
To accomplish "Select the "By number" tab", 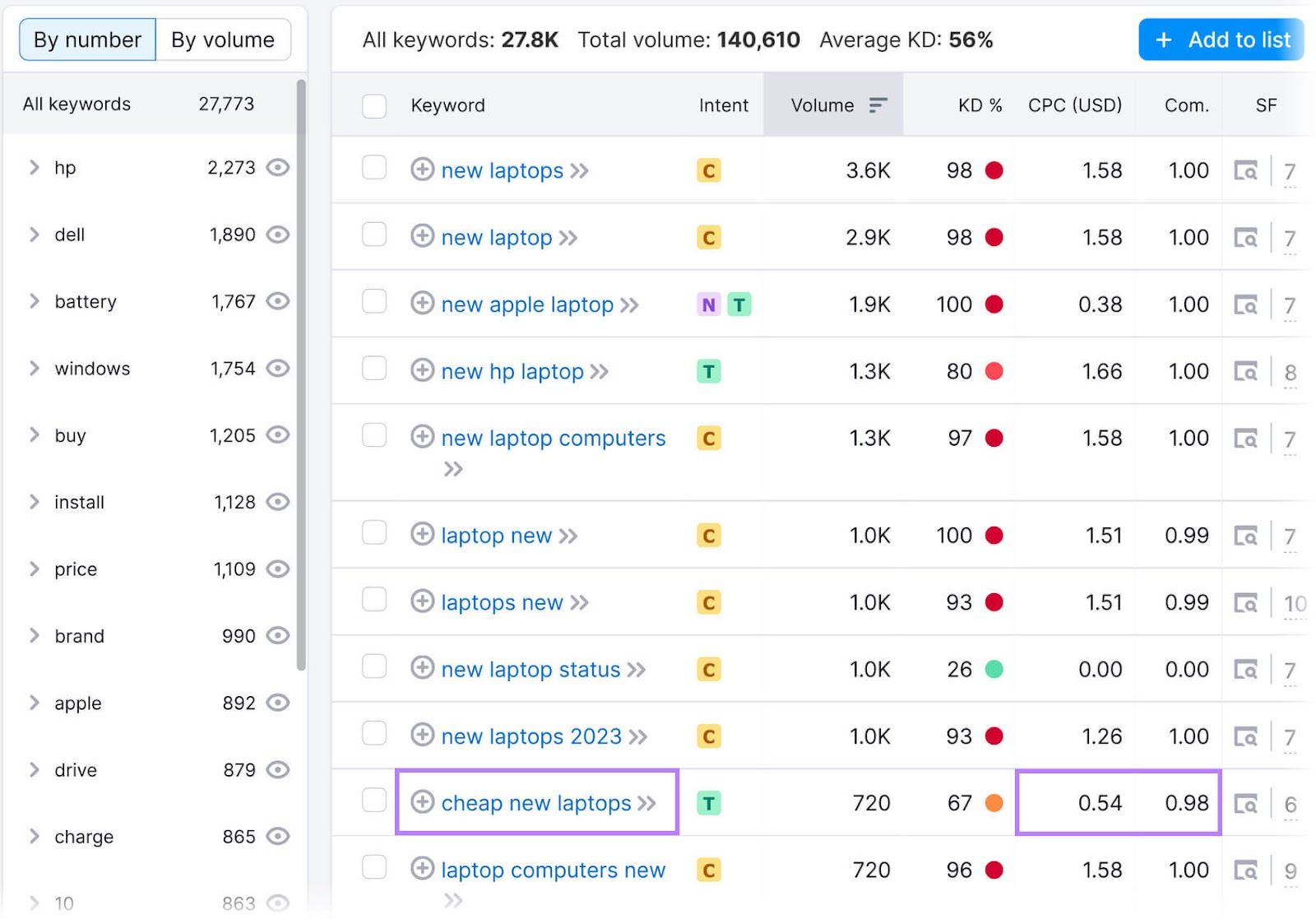I will (86, 39).
